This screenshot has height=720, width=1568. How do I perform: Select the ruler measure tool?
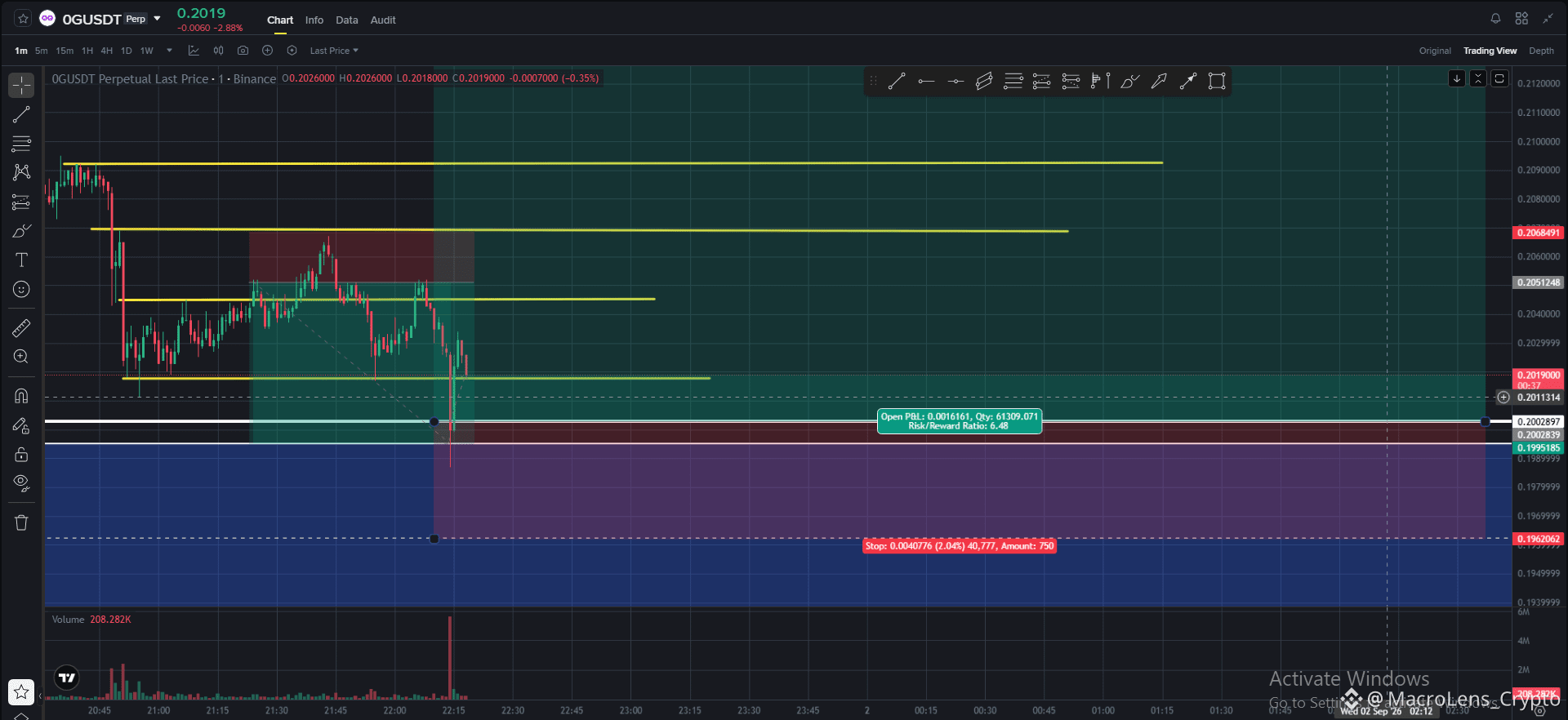coord(21,328)
